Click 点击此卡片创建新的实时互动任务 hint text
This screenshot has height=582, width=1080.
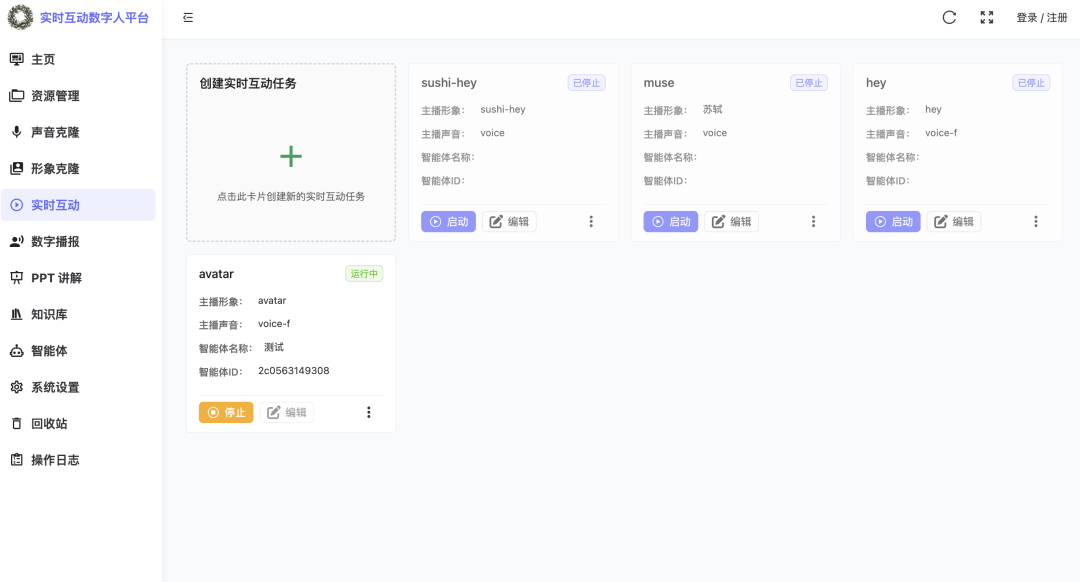pos(291,196)
